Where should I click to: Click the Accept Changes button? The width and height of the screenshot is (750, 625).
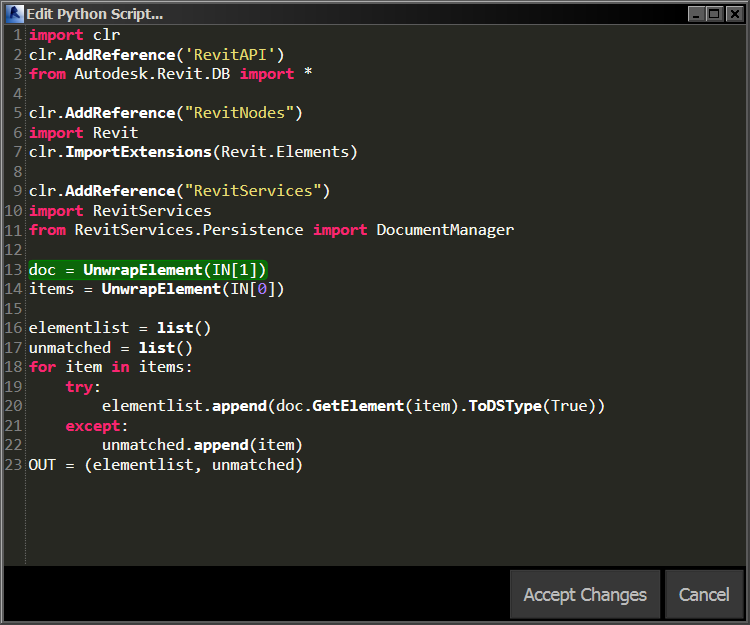tap(585, 594)
